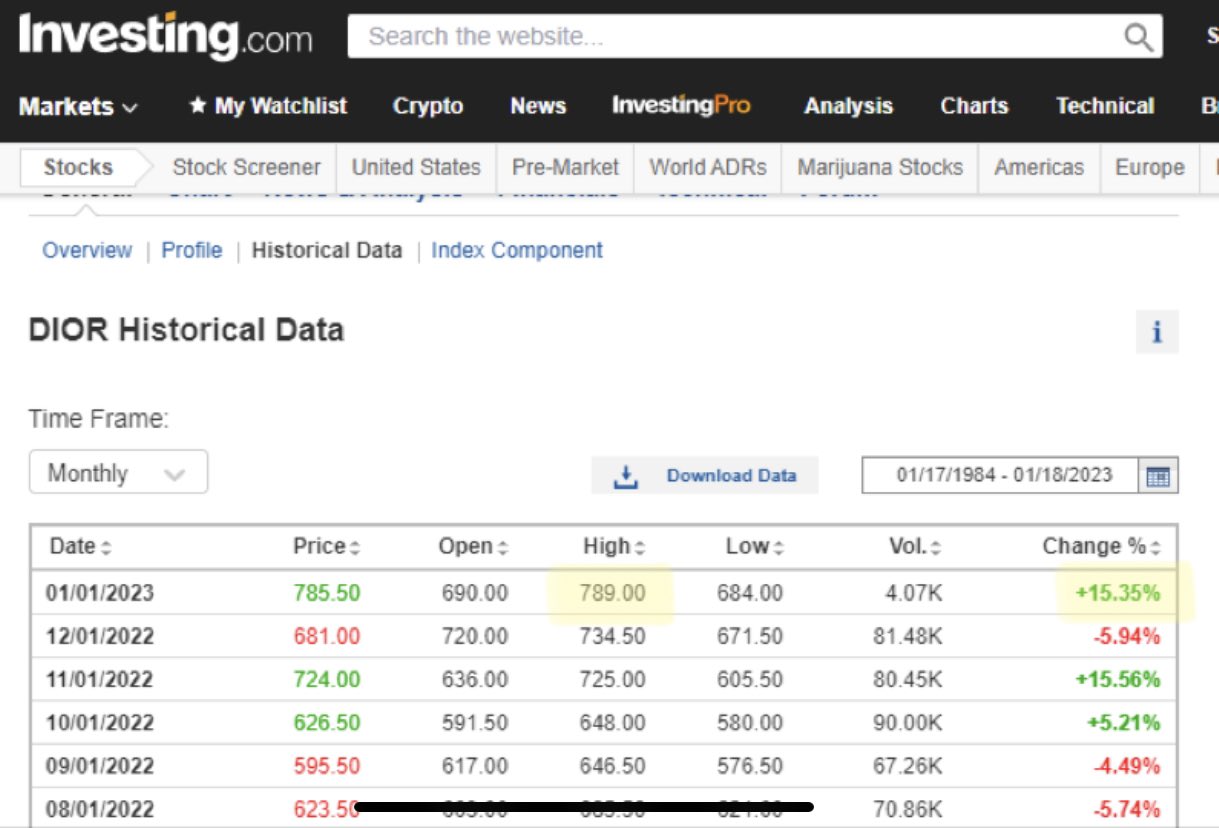Sort table by Open column arrows

pos(503,548)
